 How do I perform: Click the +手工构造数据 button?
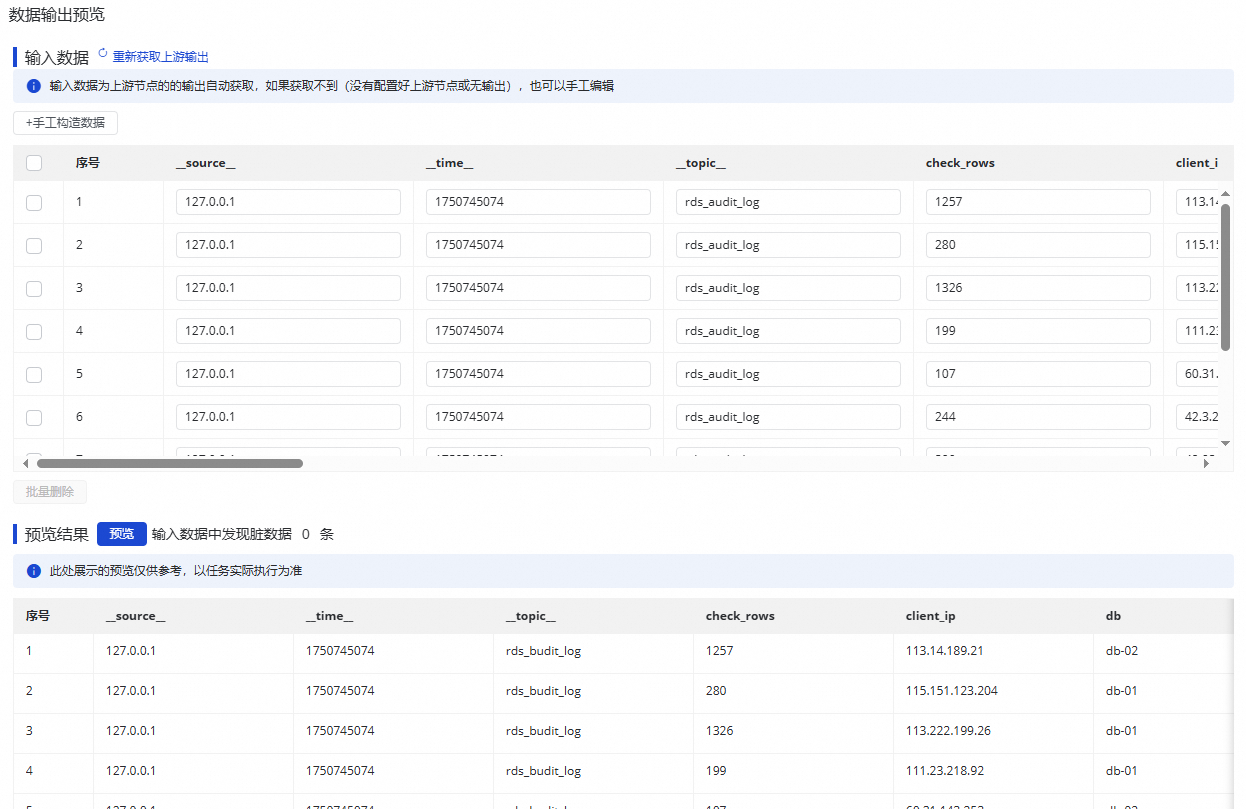click(65, 123)
